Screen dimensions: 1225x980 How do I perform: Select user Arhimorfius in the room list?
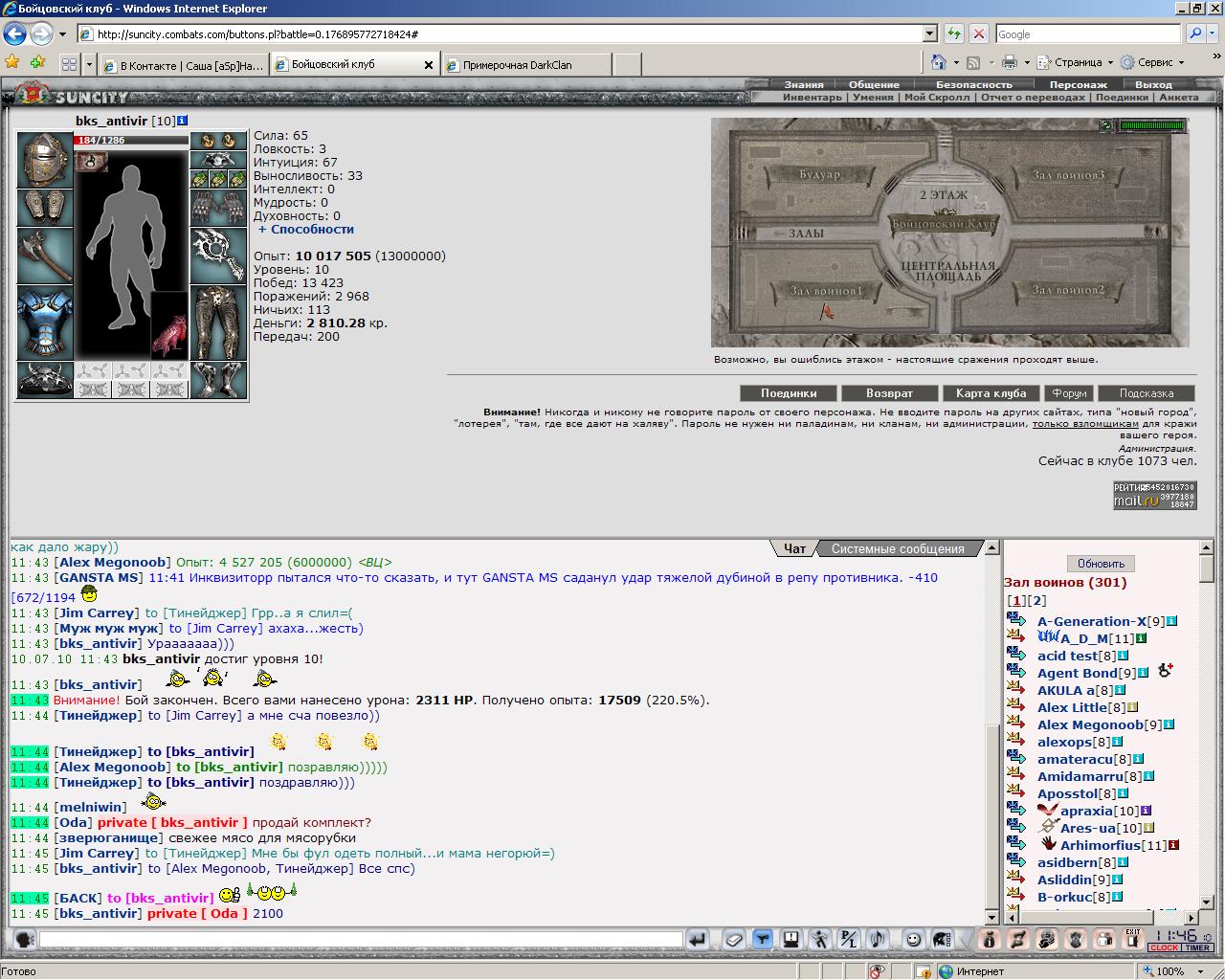pos(1100,845)
